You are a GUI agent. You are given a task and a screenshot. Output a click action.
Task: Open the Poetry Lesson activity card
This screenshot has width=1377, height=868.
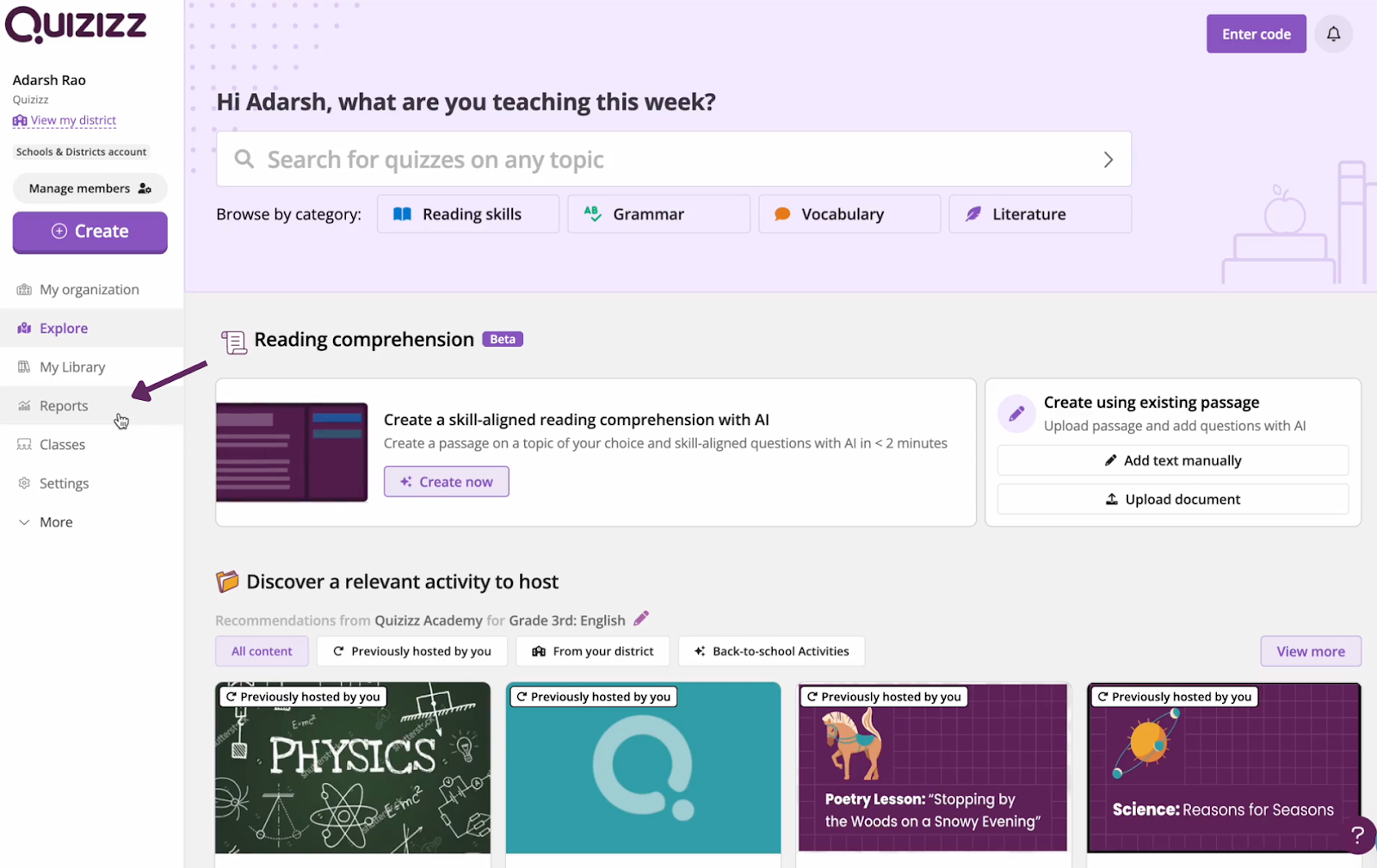(x=934, y=767)
